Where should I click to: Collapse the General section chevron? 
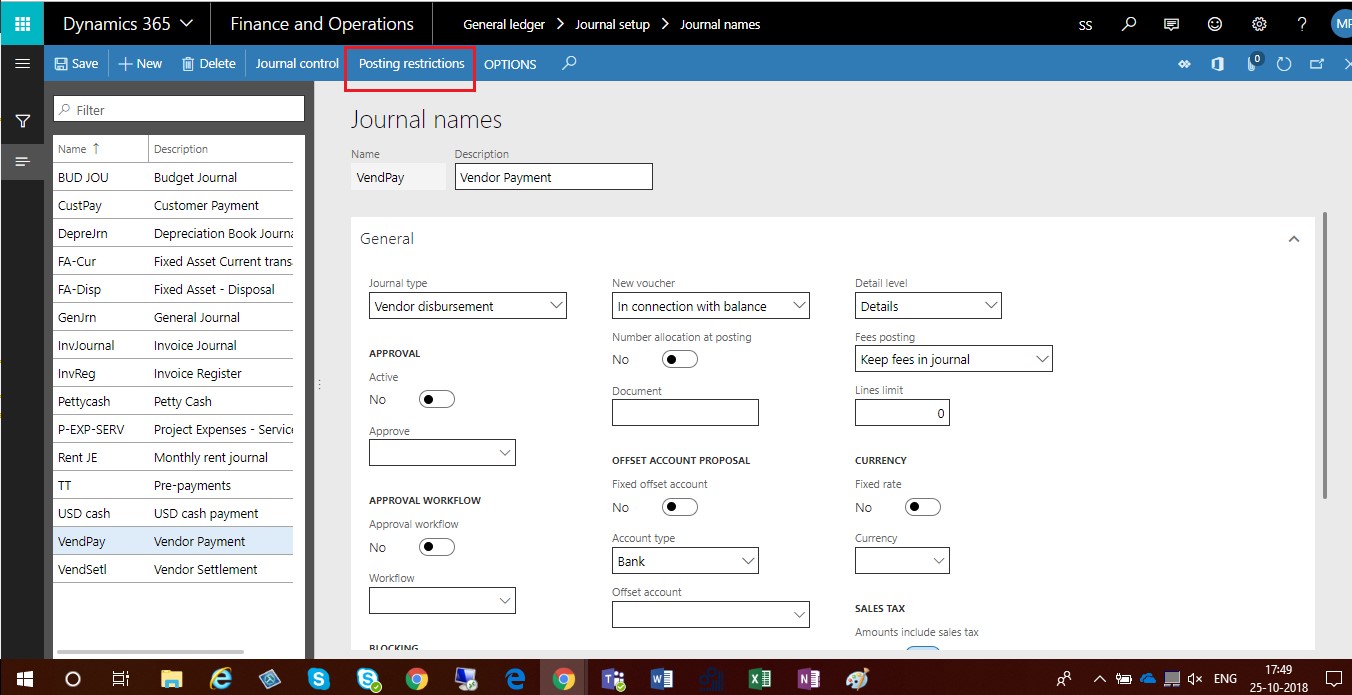pos(1294,239)
